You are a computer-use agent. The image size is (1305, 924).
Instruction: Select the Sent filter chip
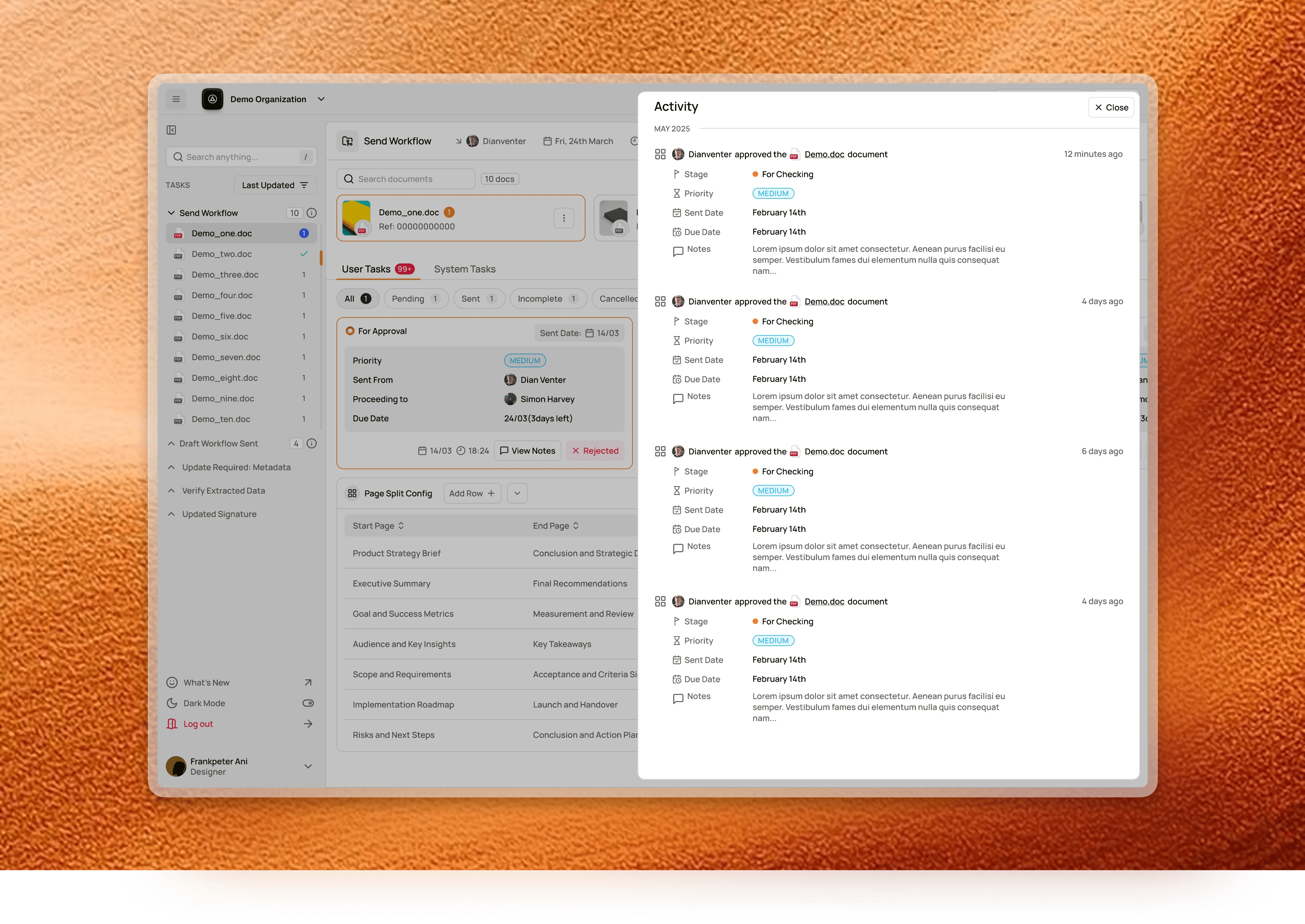pyautogui.click(x=479, y=299)
